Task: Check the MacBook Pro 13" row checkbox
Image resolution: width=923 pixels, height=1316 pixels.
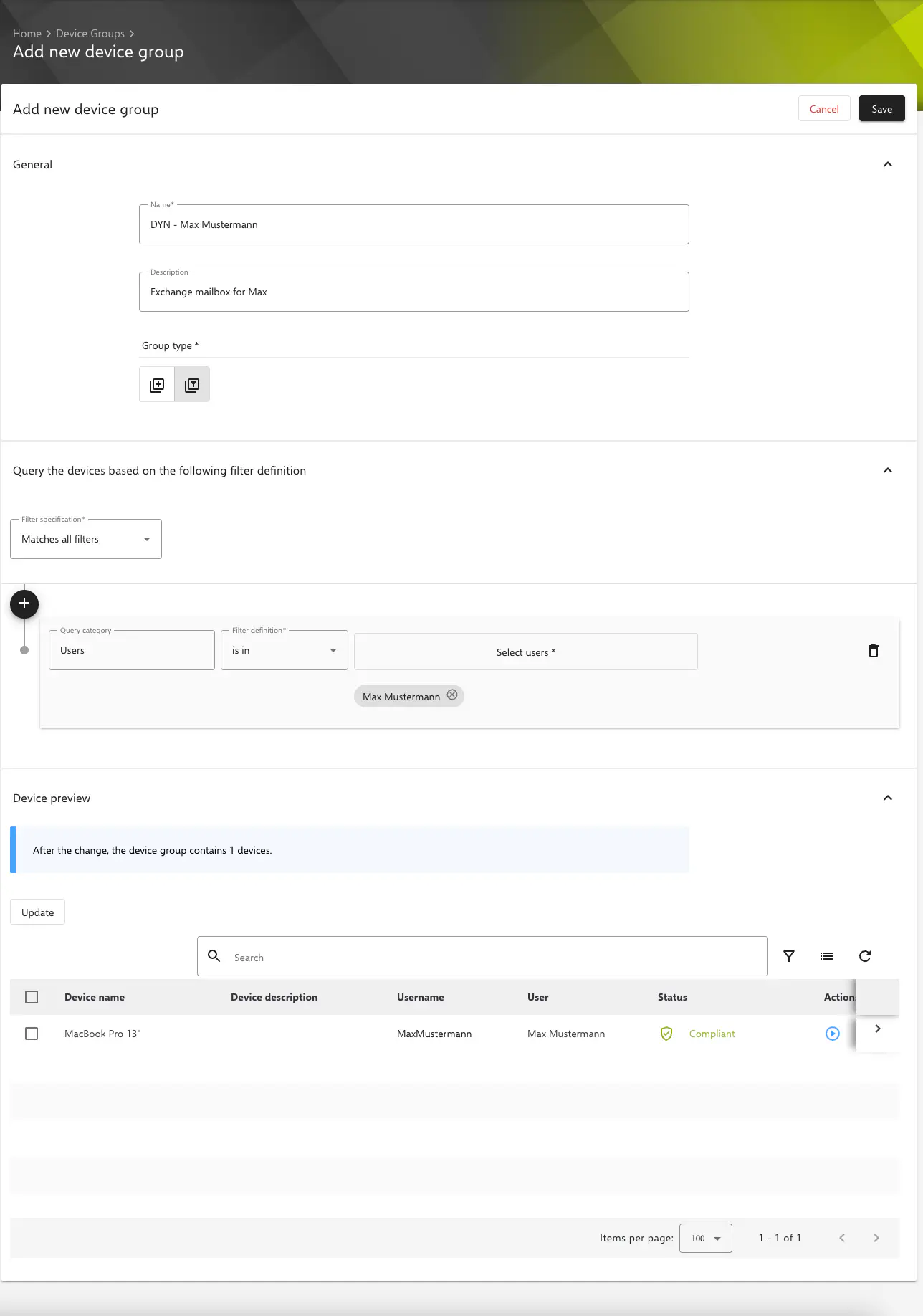Action: pyautogui.click(x=32, y=1034)
